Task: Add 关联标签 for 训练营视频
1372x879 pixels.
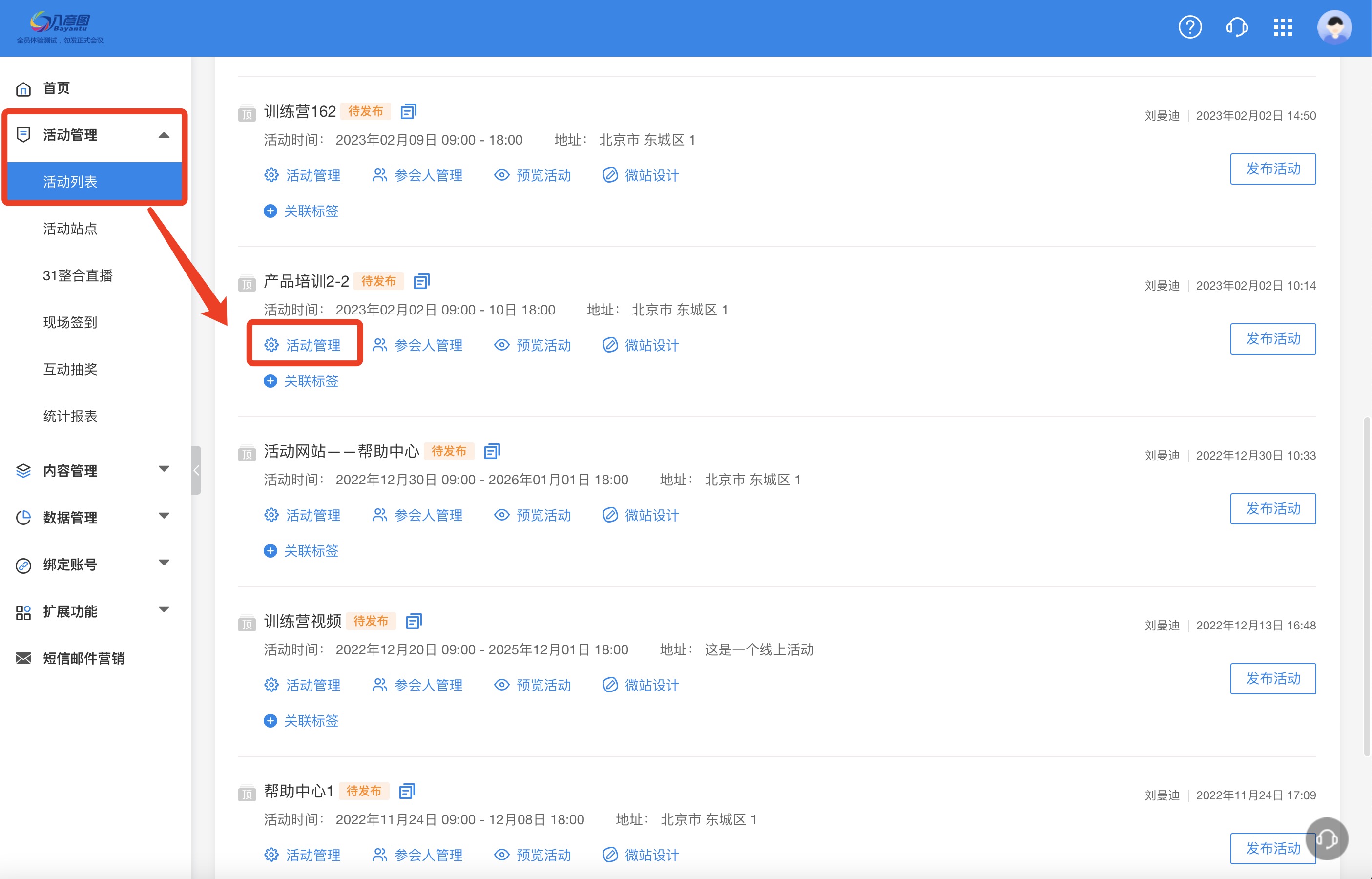Action: pyautogui.click(x=301, y=721)
